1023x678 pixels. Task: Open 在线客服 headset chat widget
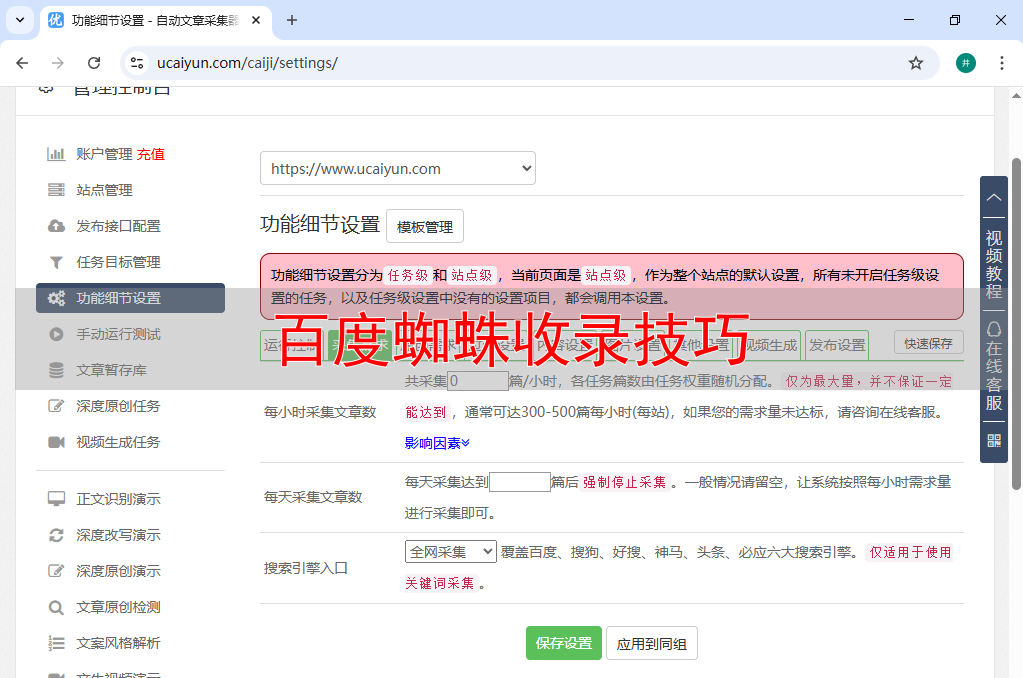[x=994, y=366]
